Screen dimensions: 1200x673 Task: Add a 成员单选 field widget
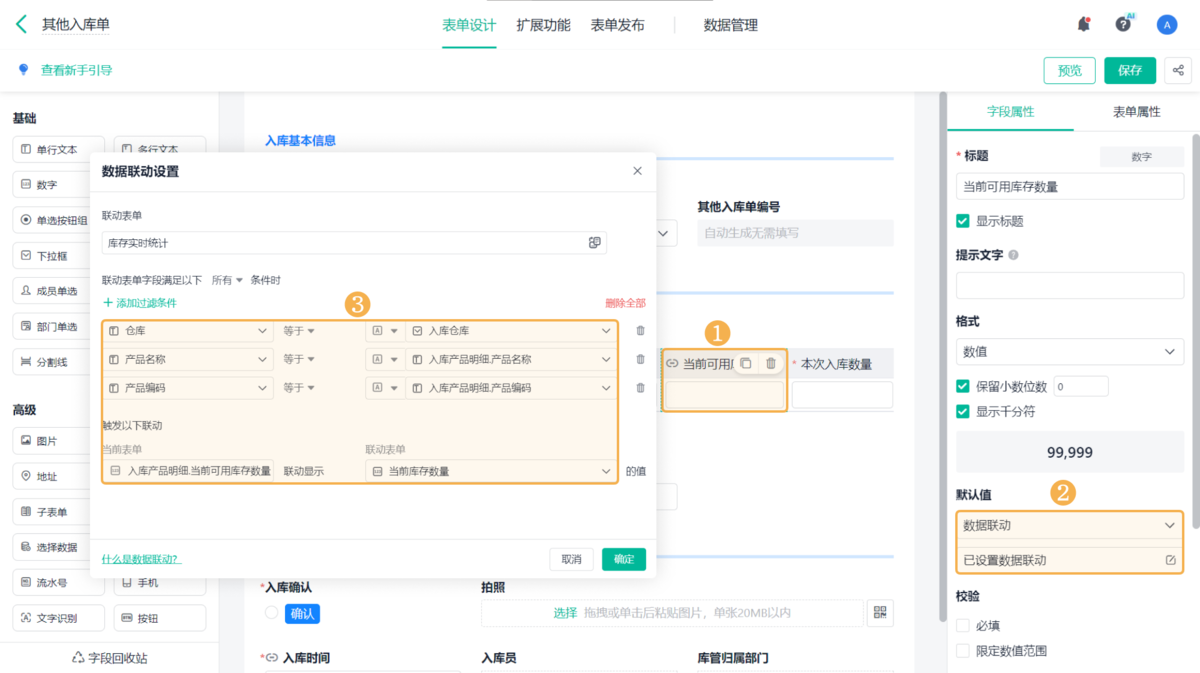click(x=59, y=291)
